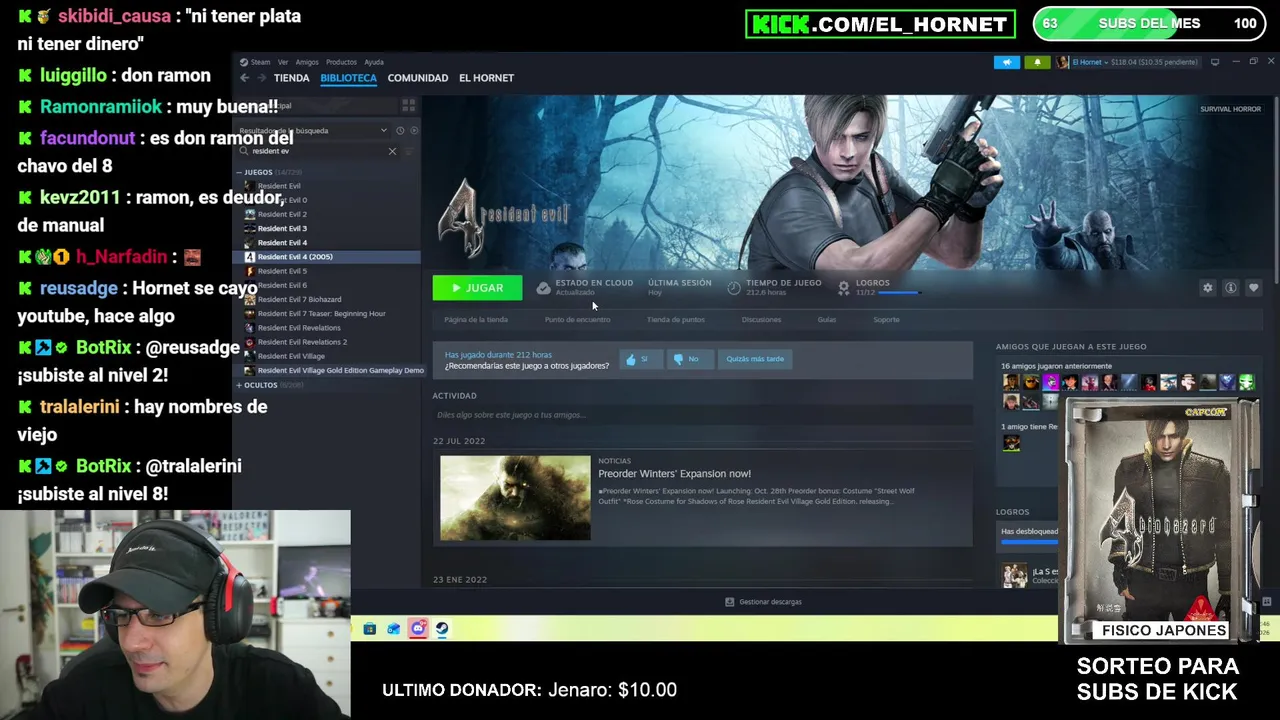1280x720 pixels.
Task: Open advanced filter icon beside search
Action: 409,151
